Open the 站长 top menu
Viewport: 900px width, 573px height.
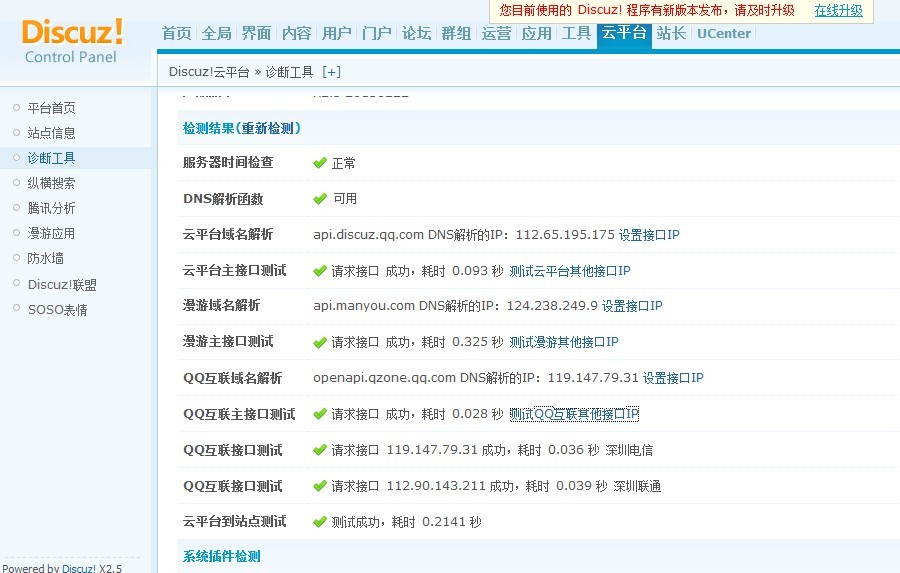point(671,33)
